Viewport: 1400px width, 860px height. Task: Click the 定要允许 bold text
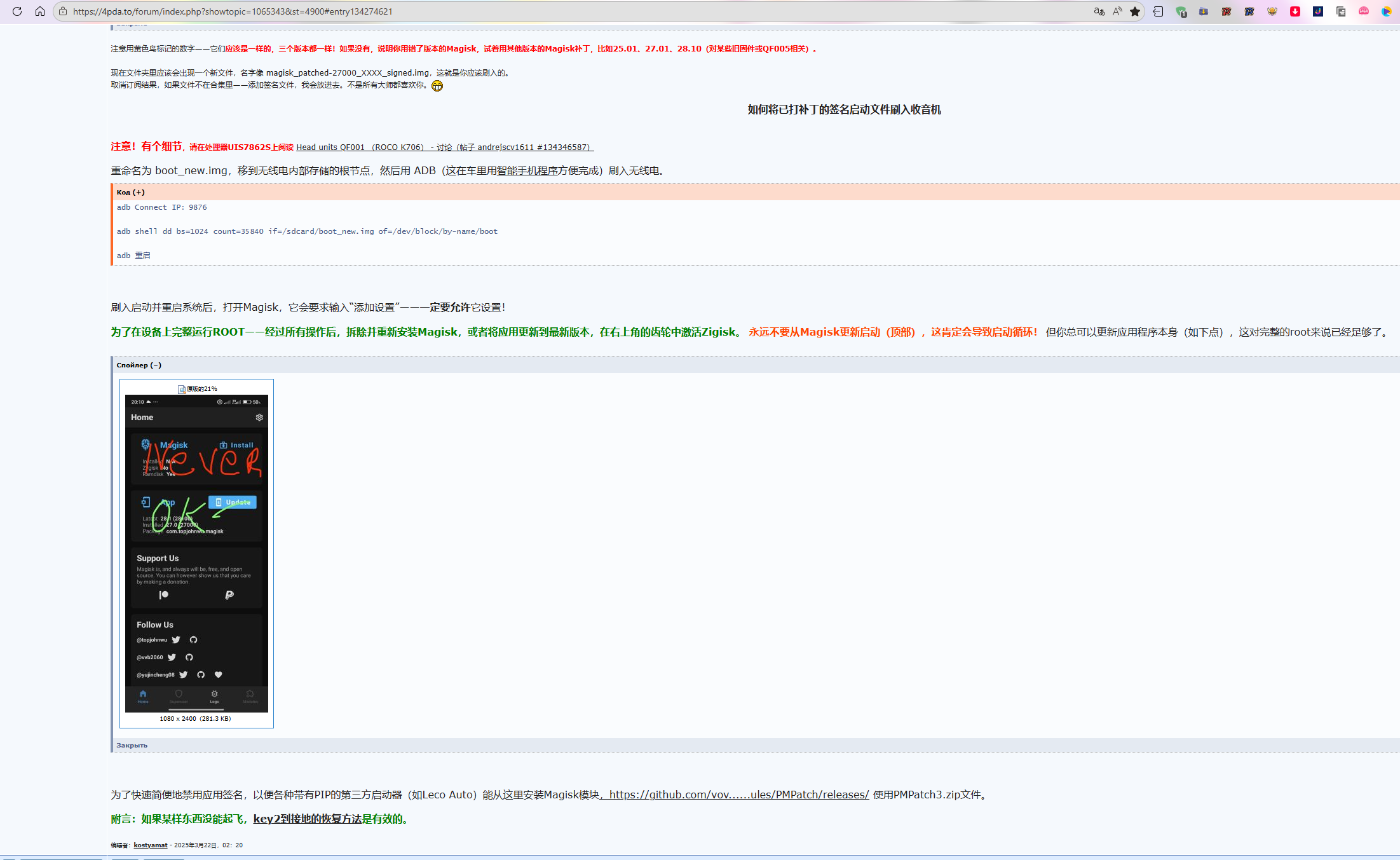tap(450, 308)
